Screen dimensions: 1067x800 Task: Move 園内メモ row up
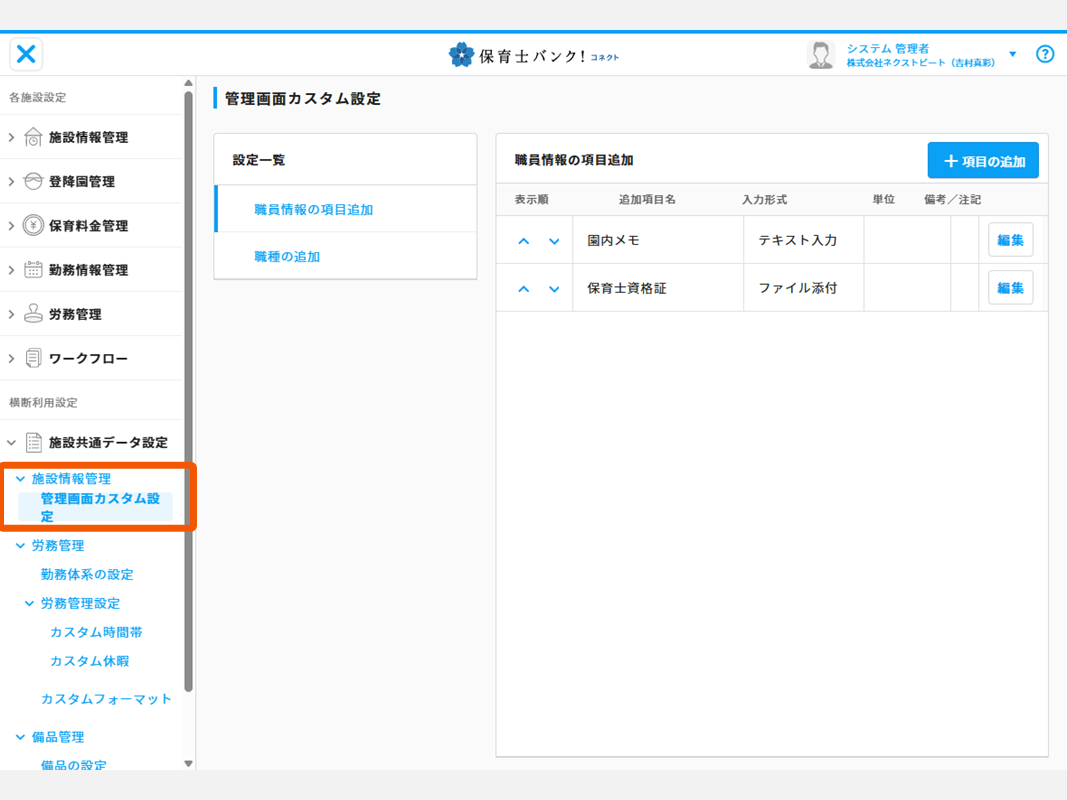tap(523, 241)
